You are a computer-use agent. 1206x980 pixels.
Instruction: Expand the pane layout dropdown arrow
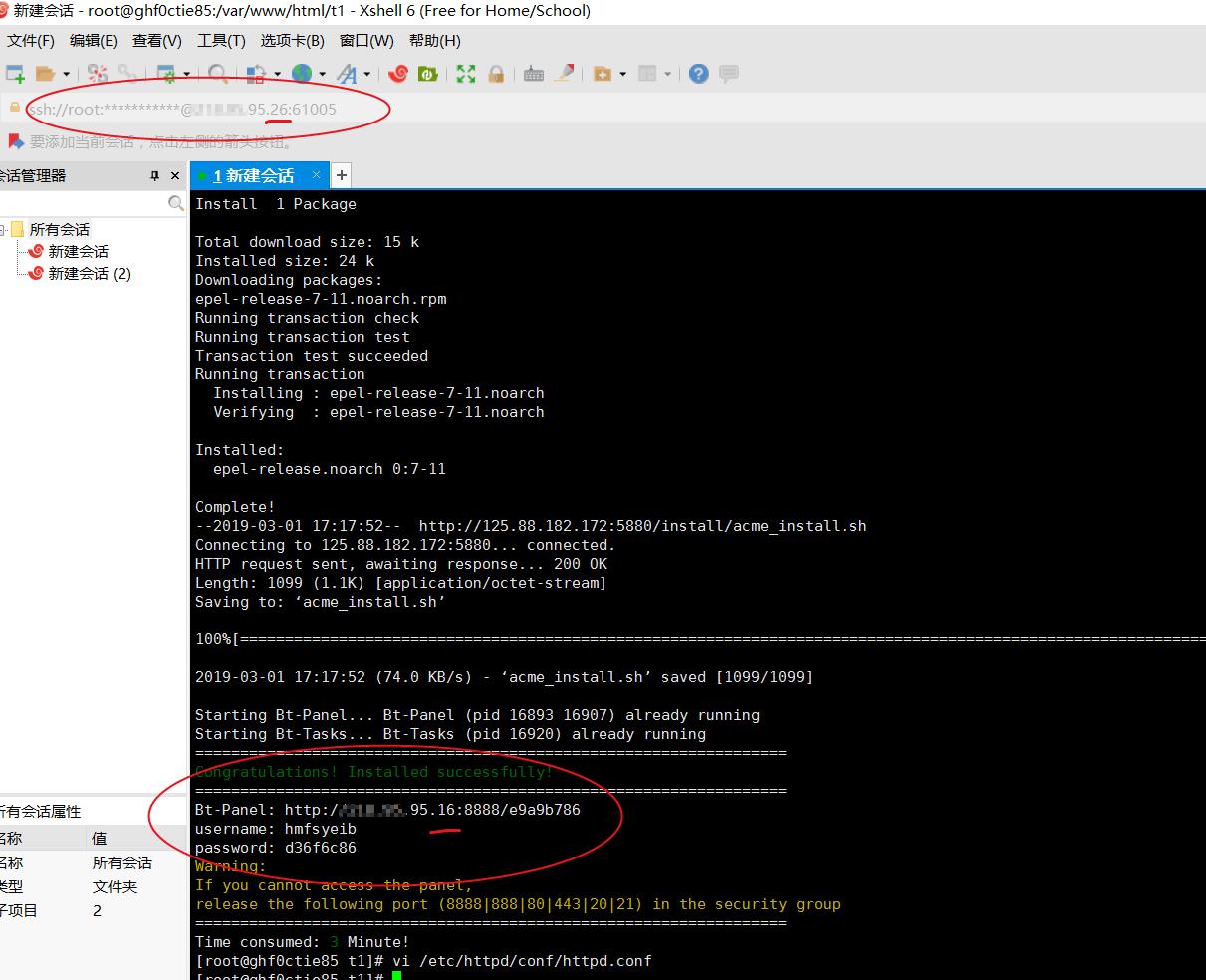(x=667, y=74)
